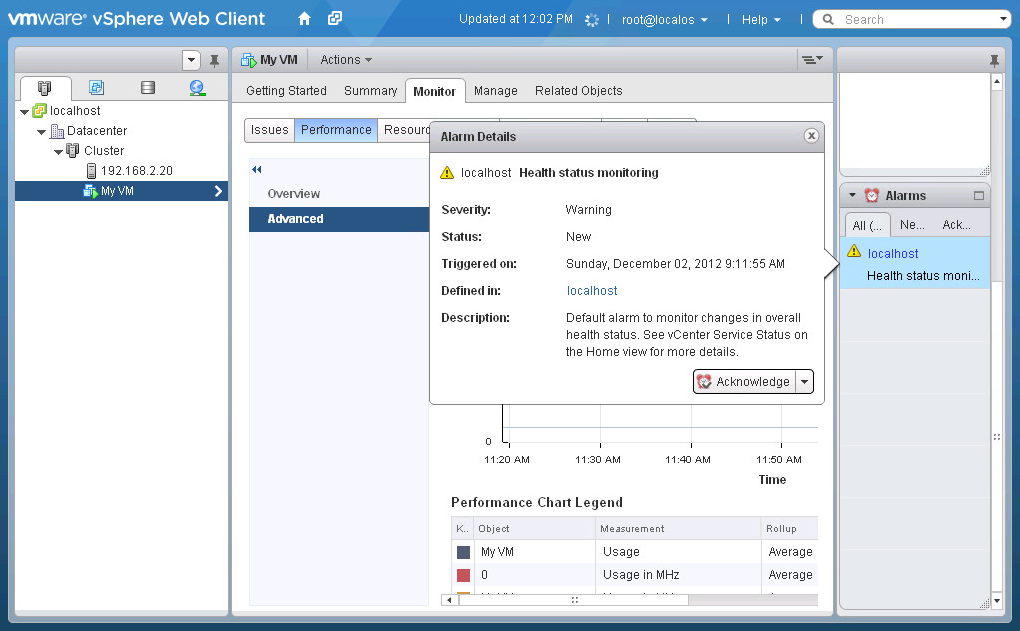Select the Monitor tab
This screenshot has width=1020, height=631.
point(435,92)
